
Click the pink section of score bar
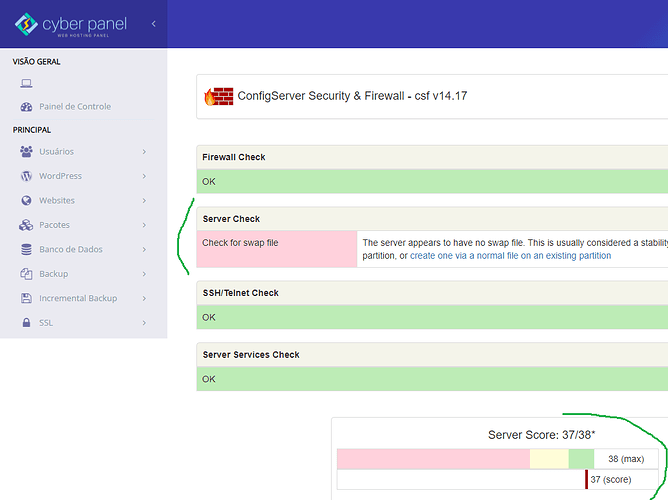tap(433, 459)
